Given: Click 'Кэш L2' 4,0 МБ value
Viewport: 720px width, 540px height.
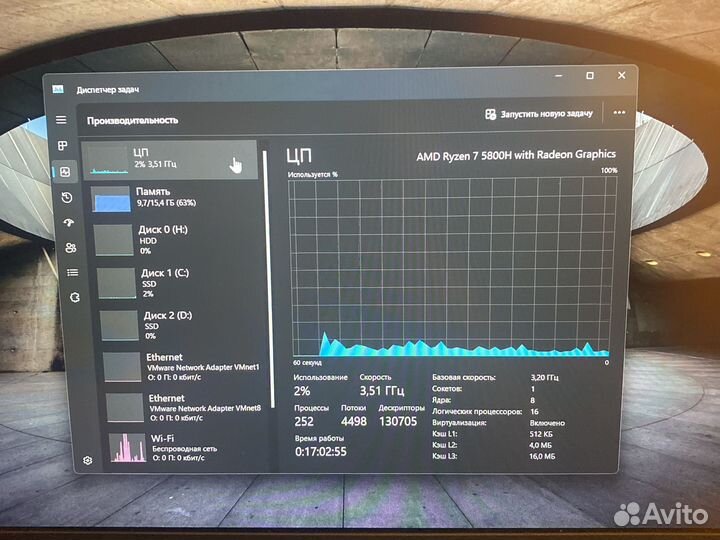Looking at the screenshot, I should (541, 445).
